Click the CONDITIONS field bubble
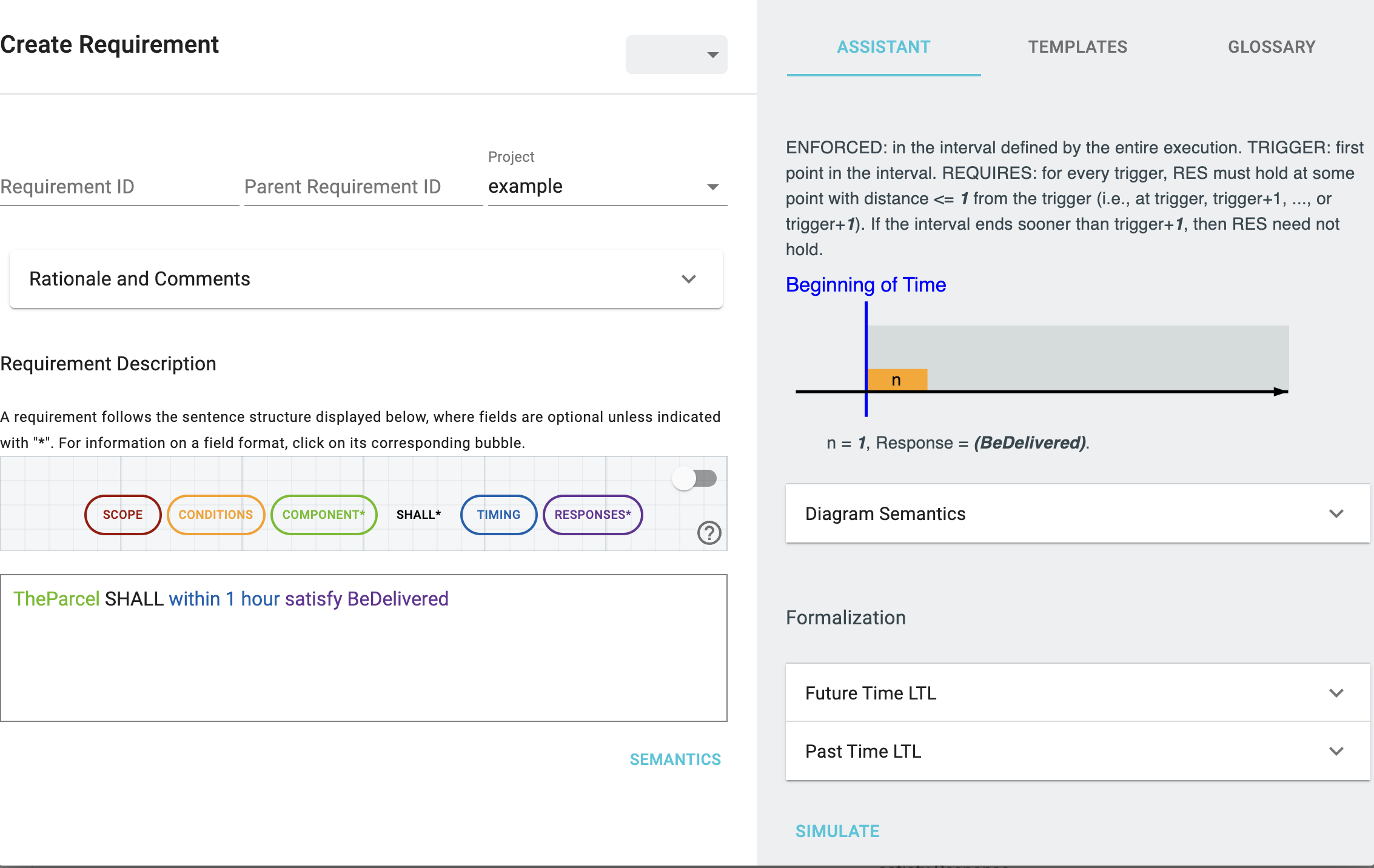 pyautogui.click(x=216, y=515)
